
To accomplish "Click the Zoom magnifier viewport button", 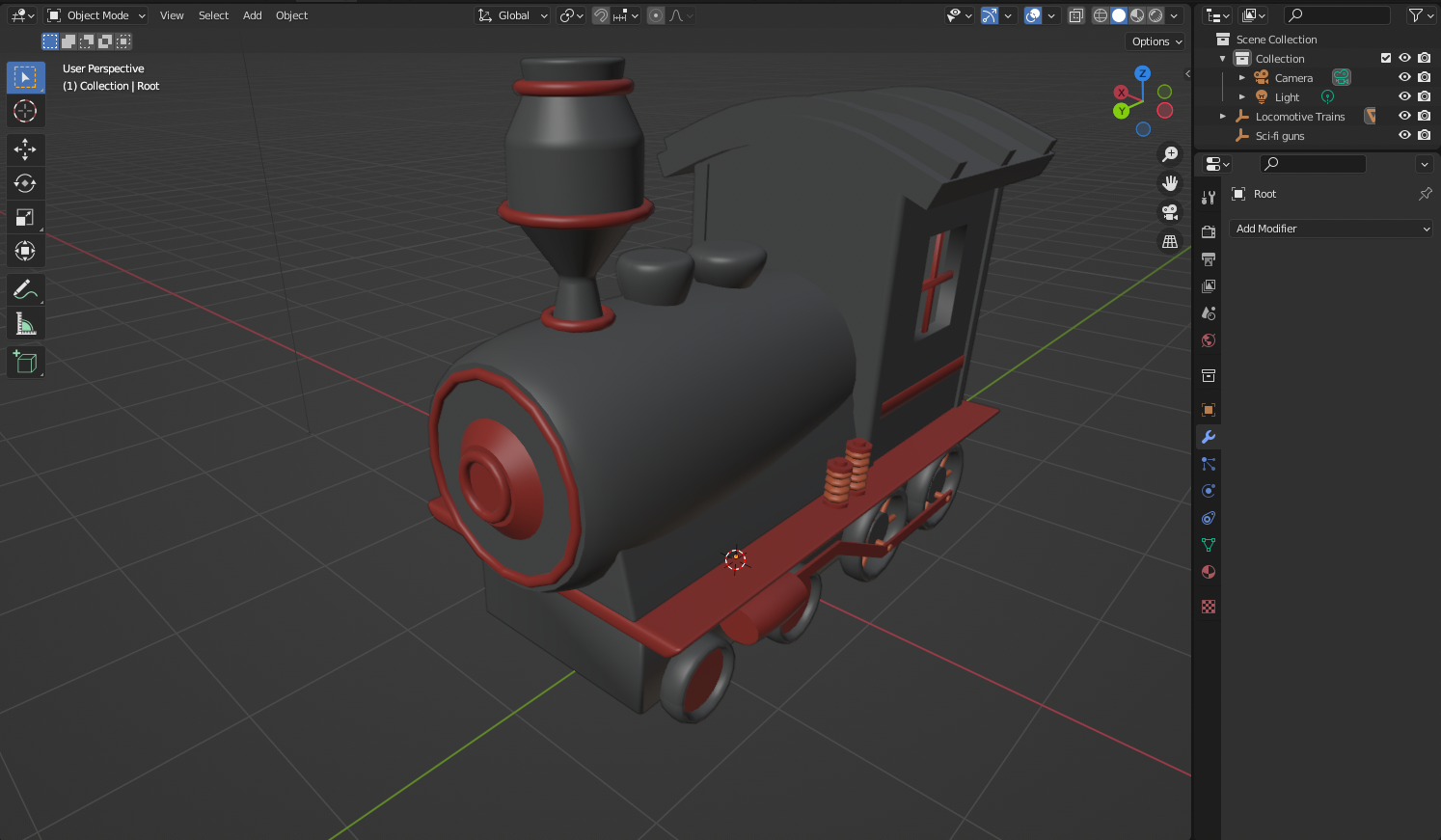I will click(1170, 154).
